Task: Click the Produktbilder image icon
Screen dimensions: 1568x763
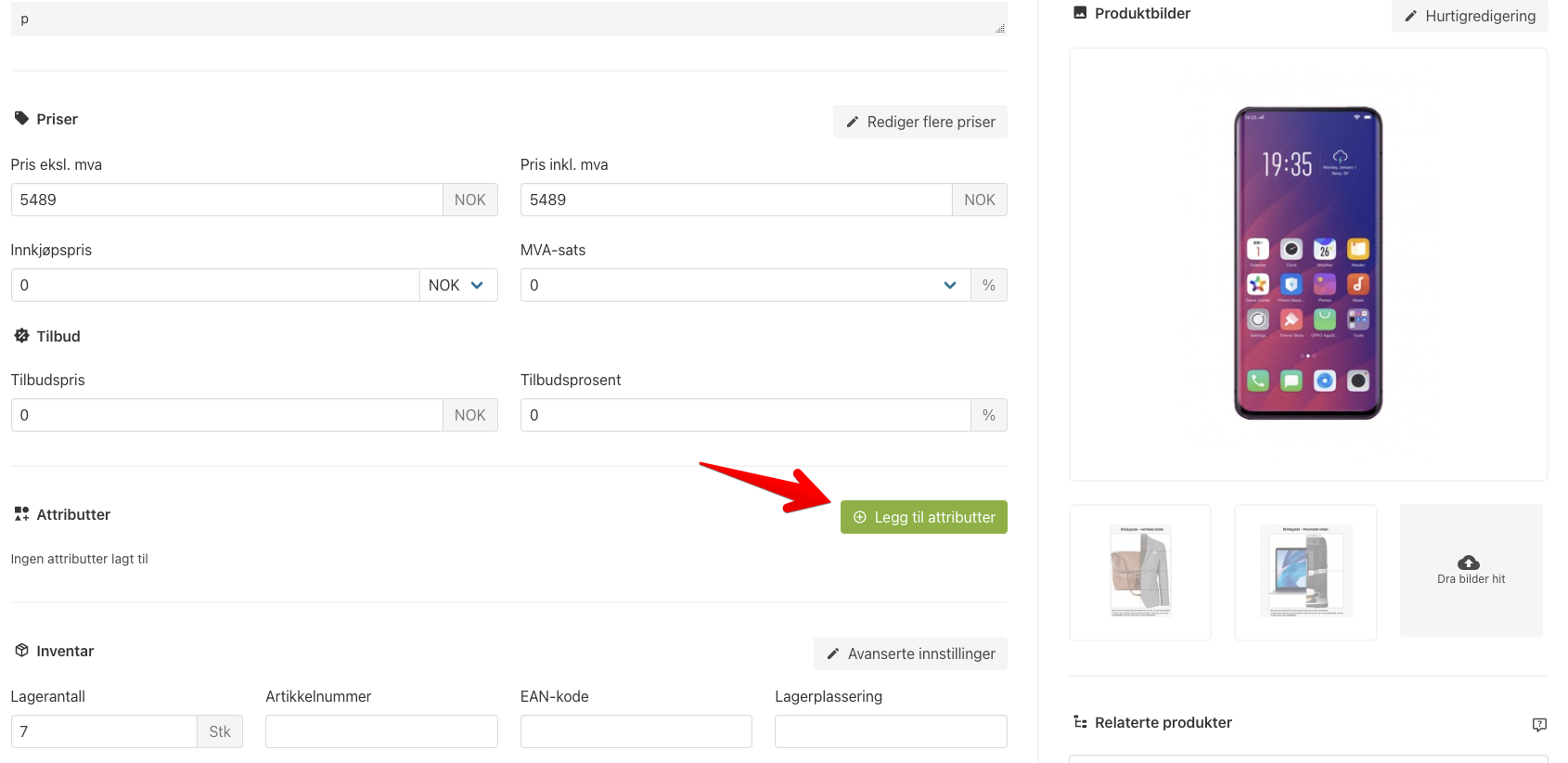Action: pos(1080,13)
